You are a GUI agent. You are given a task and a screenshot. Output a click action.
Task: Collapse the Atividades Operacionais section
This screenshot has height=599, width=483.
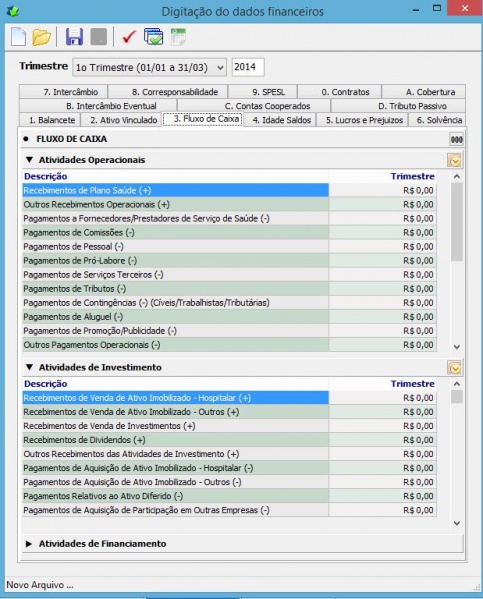[29, 160]
